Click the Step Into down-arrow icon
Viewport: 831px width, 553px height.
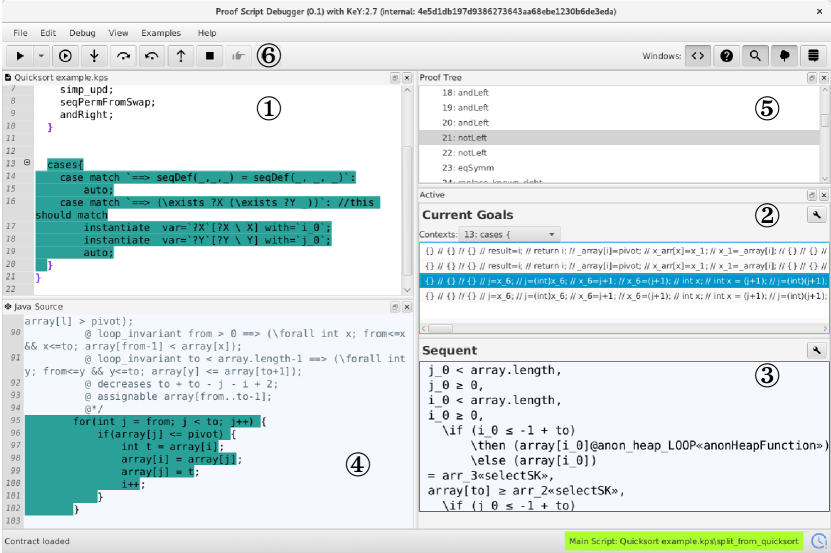(x=95, y=55)
